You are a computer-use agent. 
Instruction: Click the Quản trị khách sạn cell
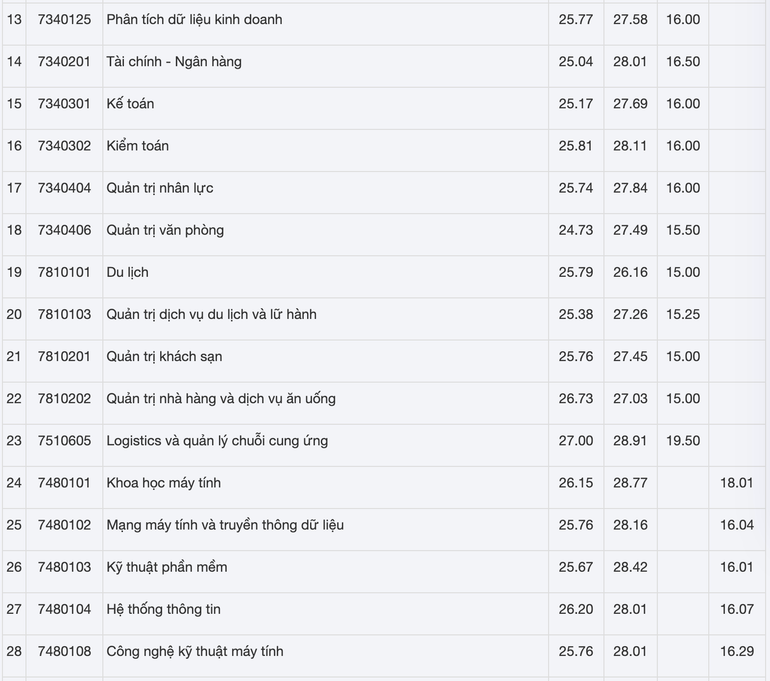164,356
